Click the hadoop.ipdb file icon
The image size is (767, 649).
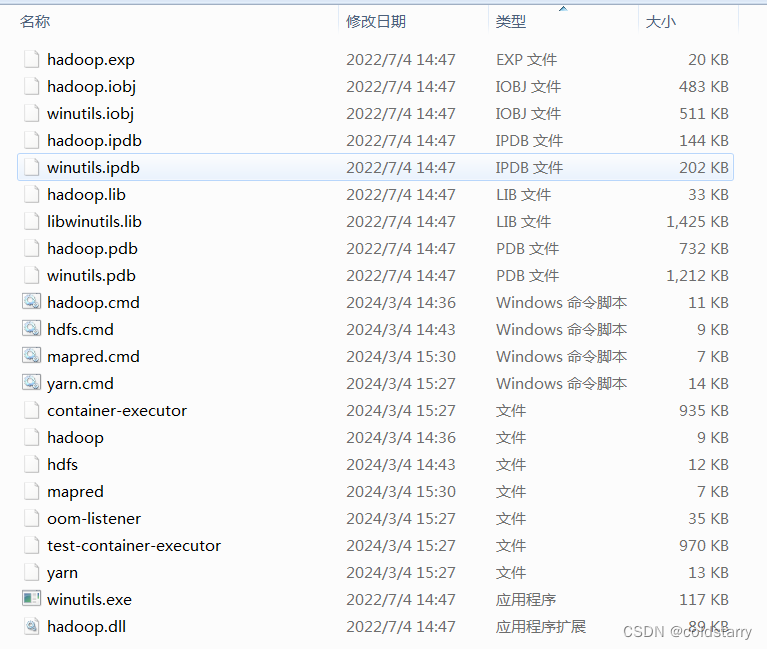(x=32, y=140)
